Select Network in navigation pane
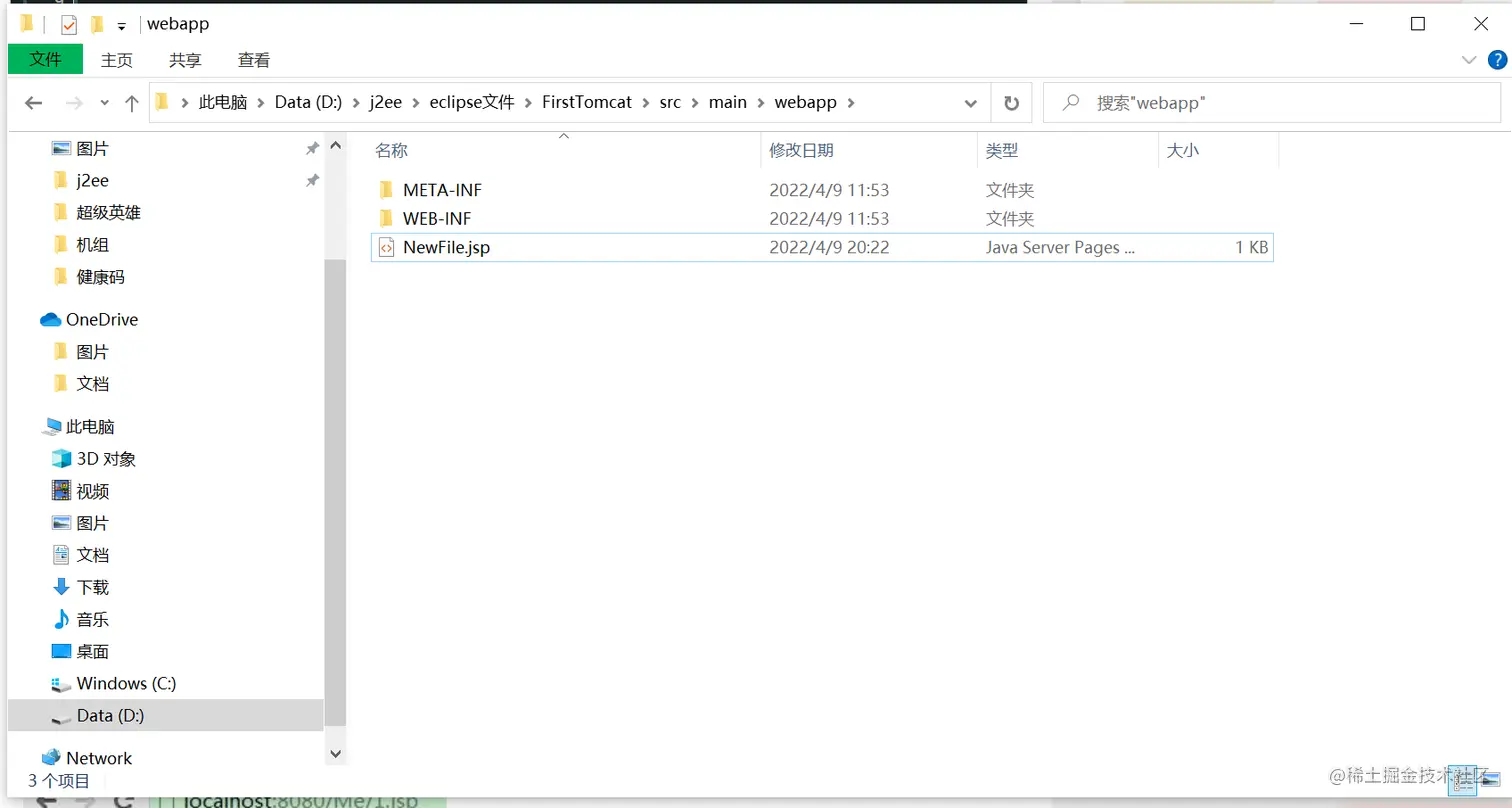The height and width of the screenshot is (808, 1512). pos(98,758)
